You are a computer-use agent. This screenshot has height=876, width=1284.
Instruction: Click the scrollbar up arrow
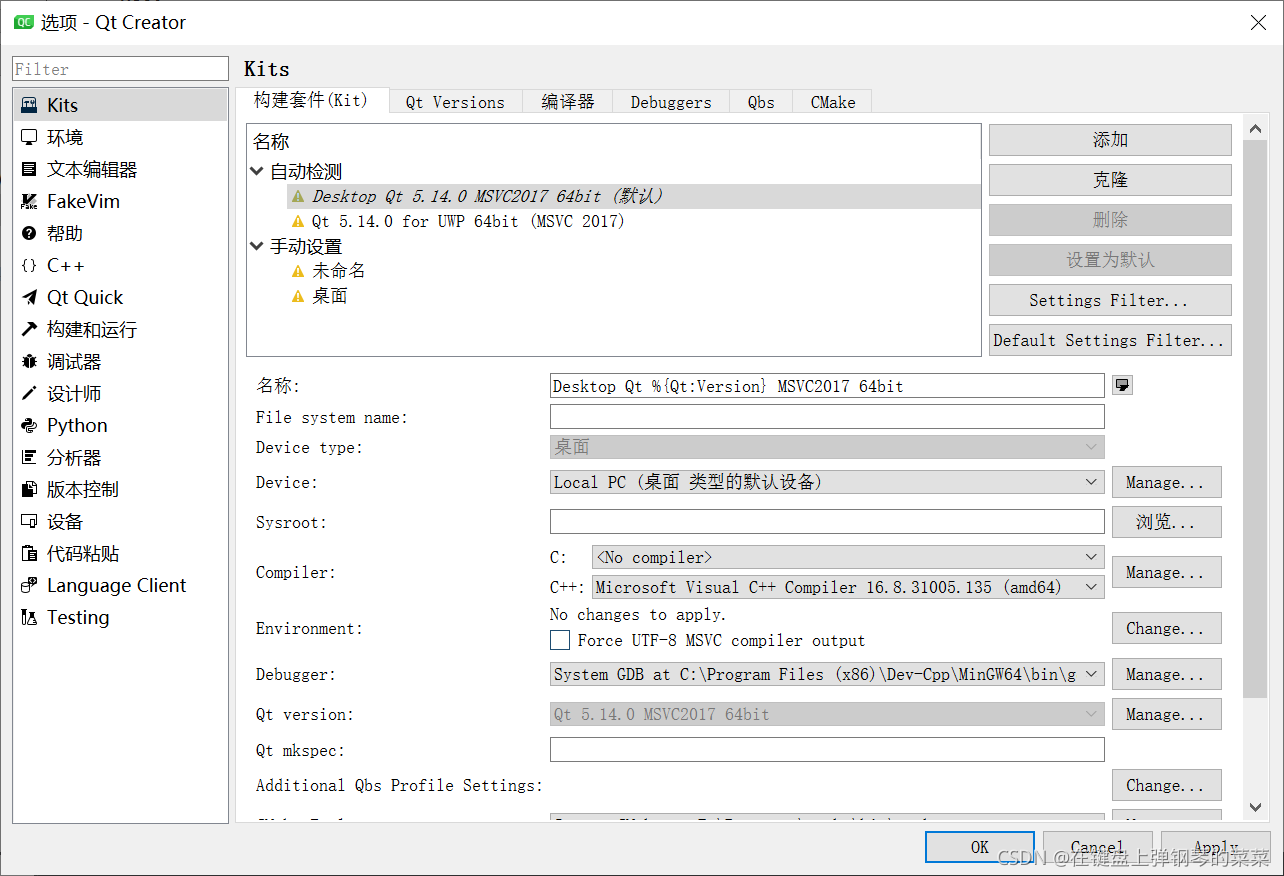click(x=1256, y=126)
